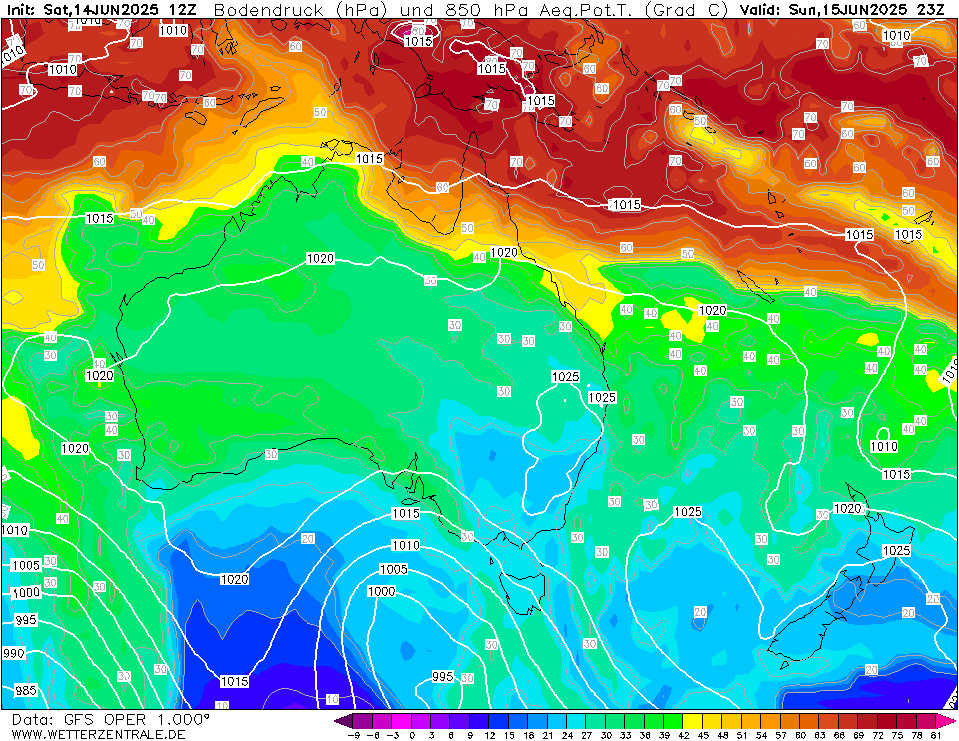959x741 pixels.
Task: Click the magenta legend swatch between -3 and 0
Action: tap(402, 721)
